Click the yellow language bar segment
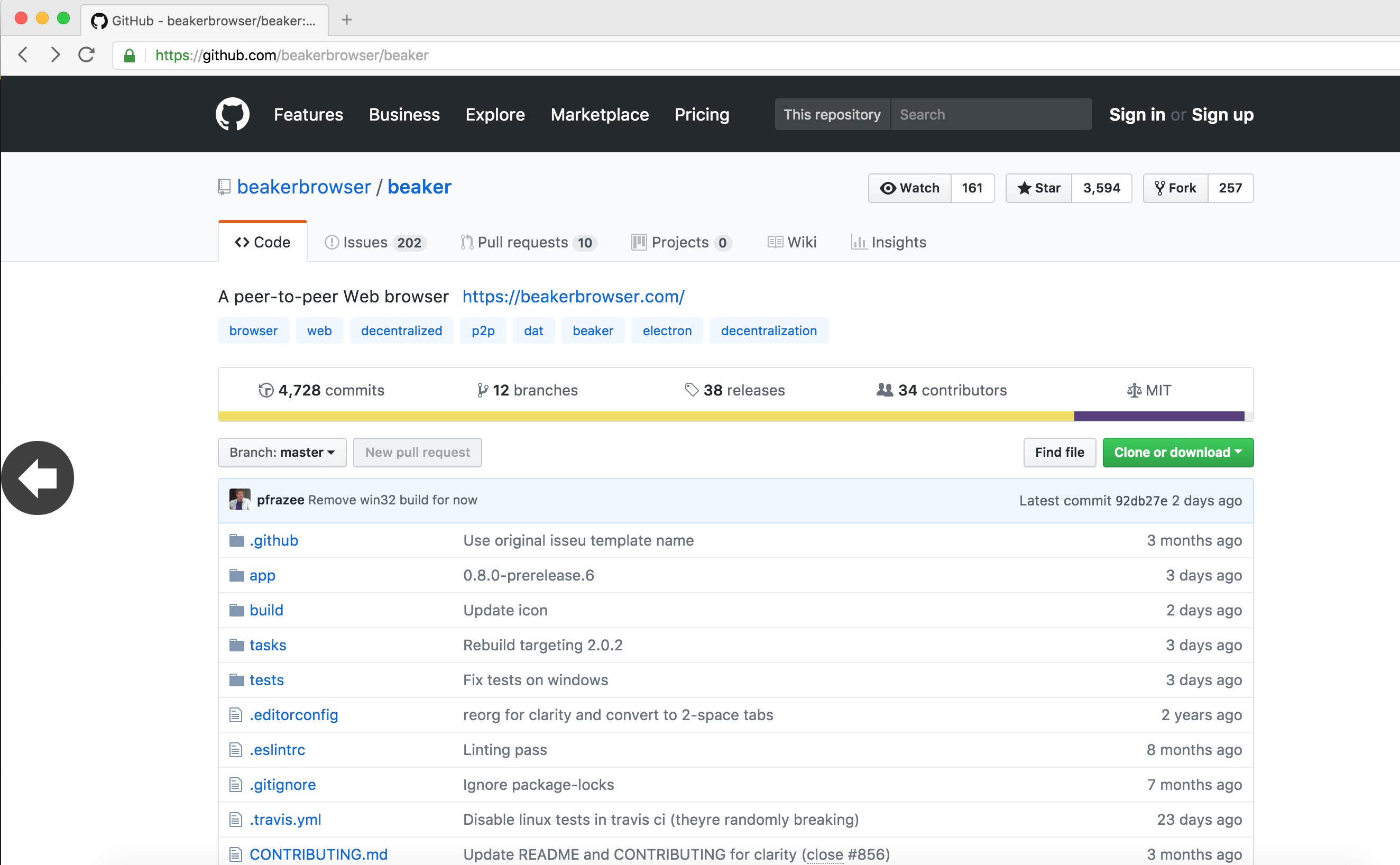The width and height of the screenshot is (1400, 865). point(646,417)
